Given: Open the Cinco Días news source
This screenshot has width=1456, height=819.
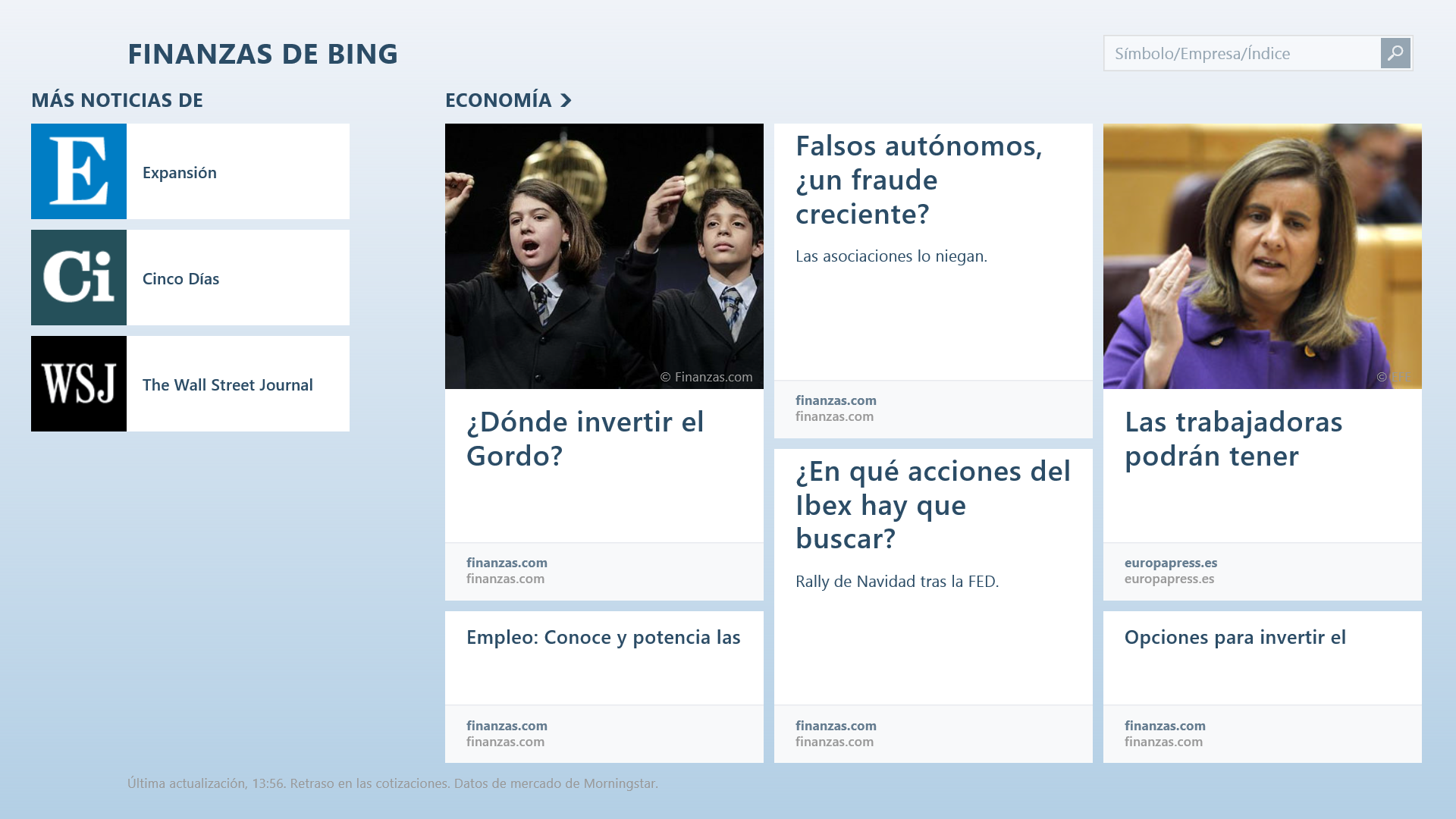Looking at the screenshot, I should (x=180, y=279).
